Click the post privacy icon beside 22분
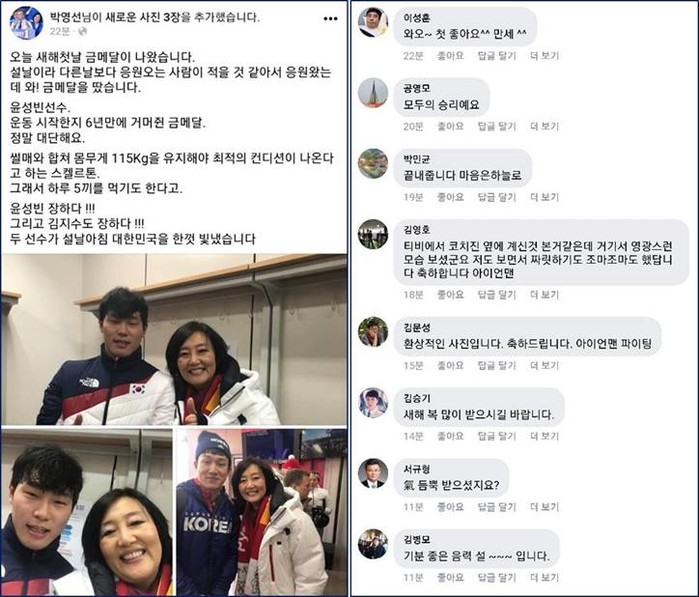Viewport: 699px width, 597px height. 82,31
